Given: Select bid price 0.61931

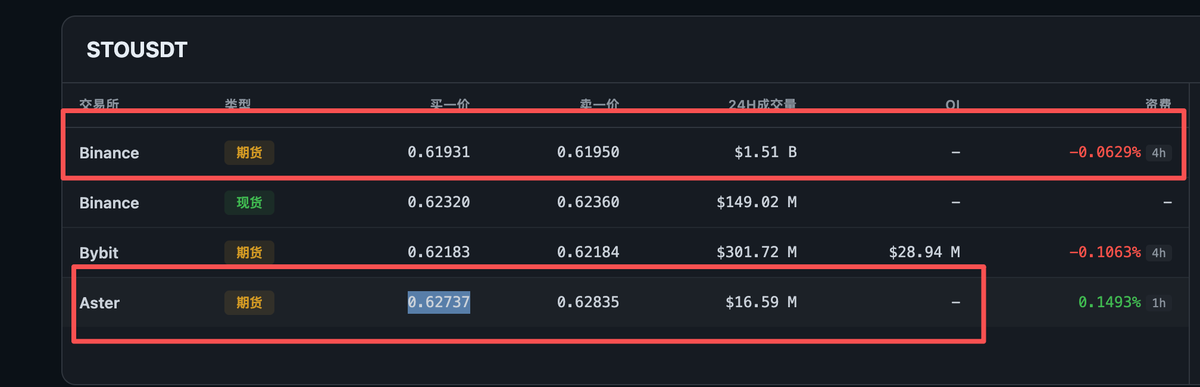Looking at the screenshot, I should pos(438,153).
